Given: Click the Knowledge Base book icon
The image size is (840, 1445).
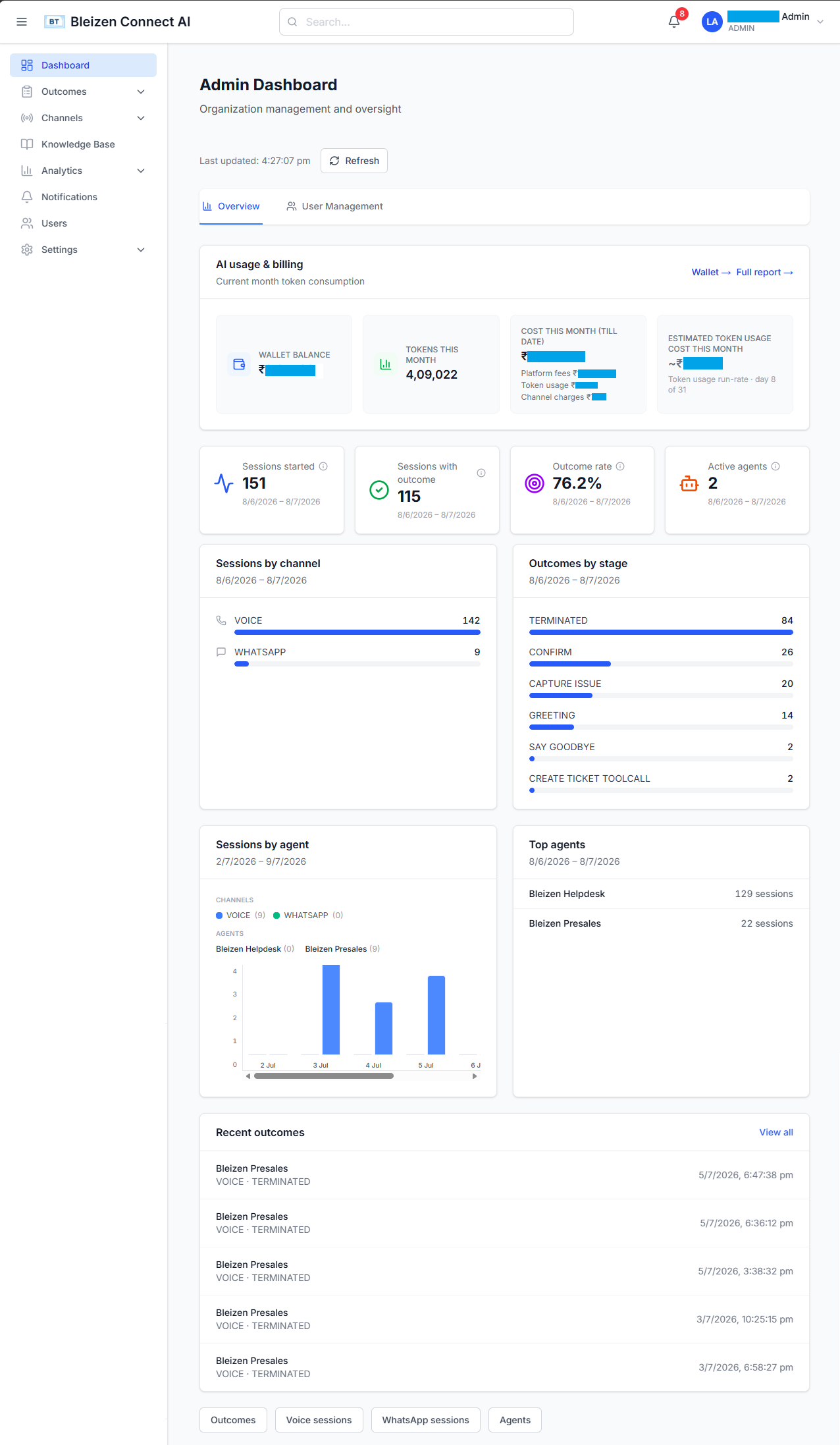Looking at the screenshot, I should (27, 144).
